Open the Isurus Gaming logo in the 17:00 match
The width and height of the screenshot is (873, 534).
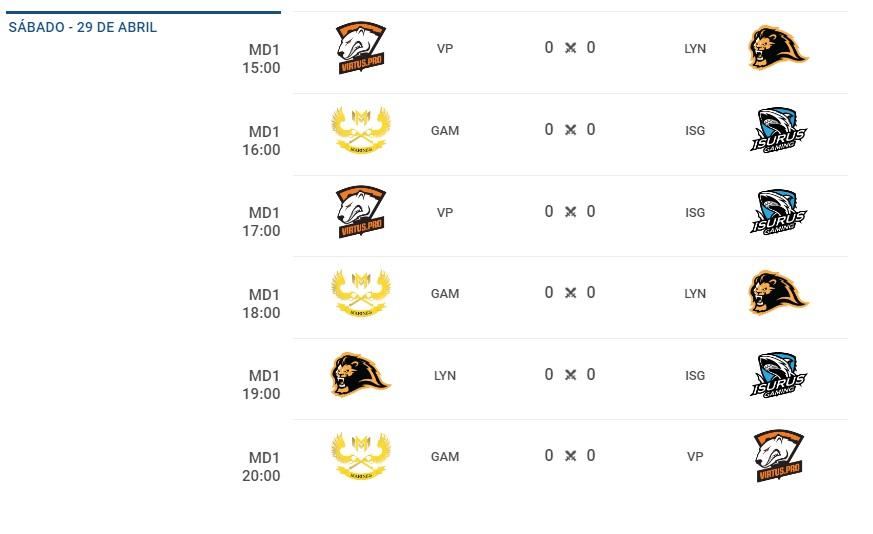pos(778,212)
